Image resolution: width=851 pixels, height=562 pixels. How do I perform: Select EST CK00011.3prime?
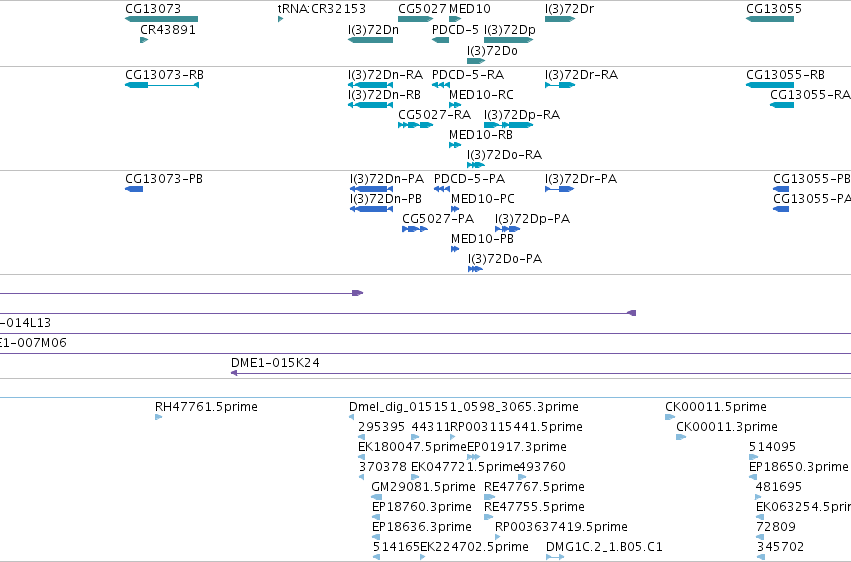click(x=681, y=437)
